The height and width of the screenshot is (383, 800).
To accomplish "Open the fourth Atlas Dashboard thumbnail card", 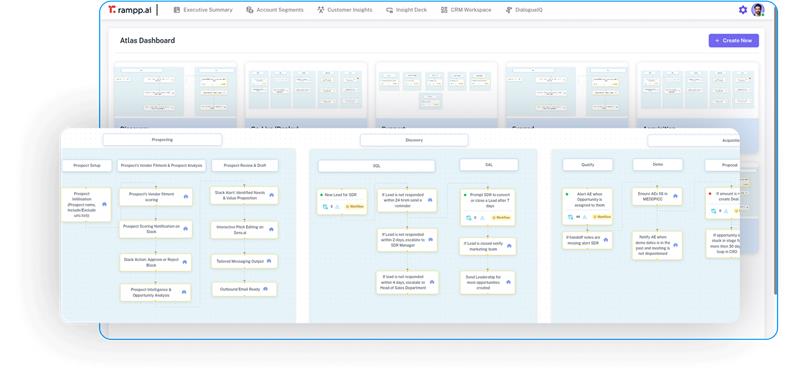I will tap(567, 95).
